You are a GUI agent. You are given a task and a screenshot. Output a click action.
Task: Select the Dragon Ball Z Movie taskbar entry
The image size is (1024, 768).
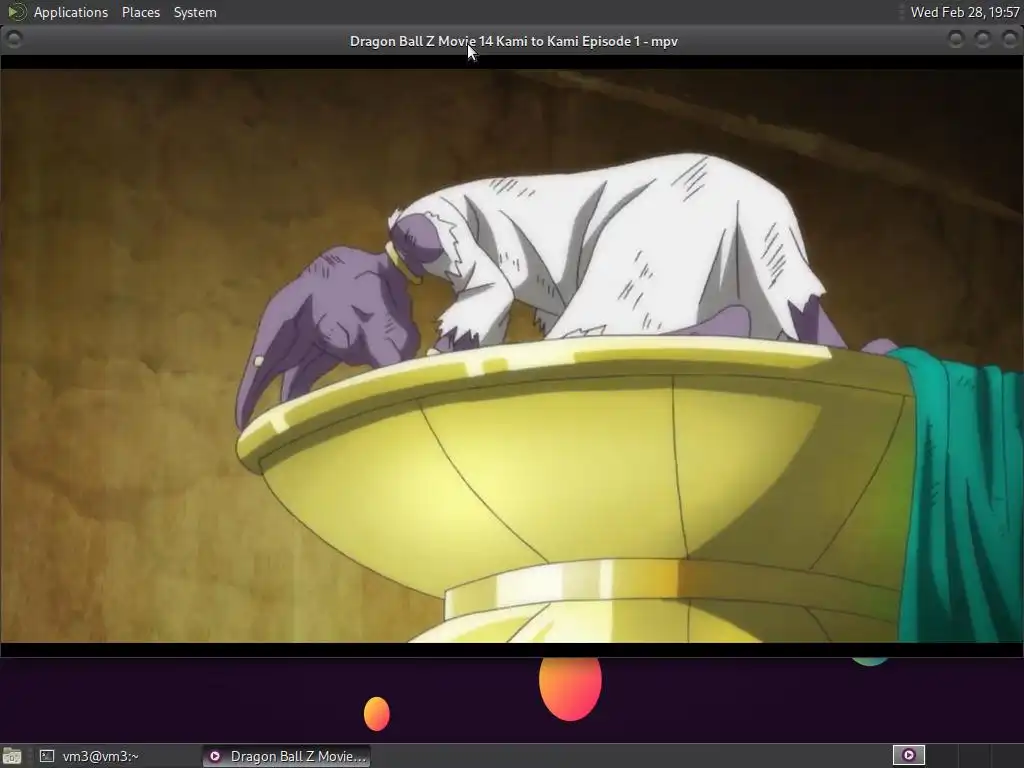(x=286, y=756)
